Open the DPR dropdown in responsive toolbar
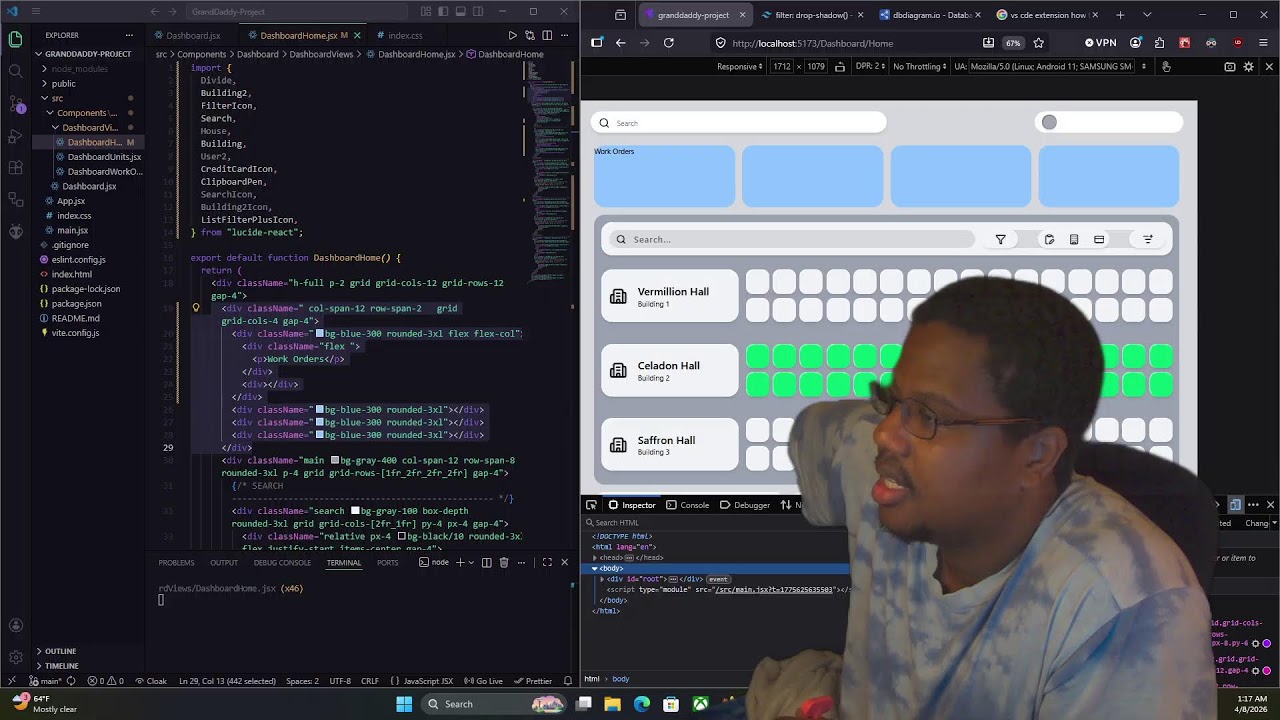Image resolution: width=1280 pixels, height=720 pixels. tap(868, 67)
